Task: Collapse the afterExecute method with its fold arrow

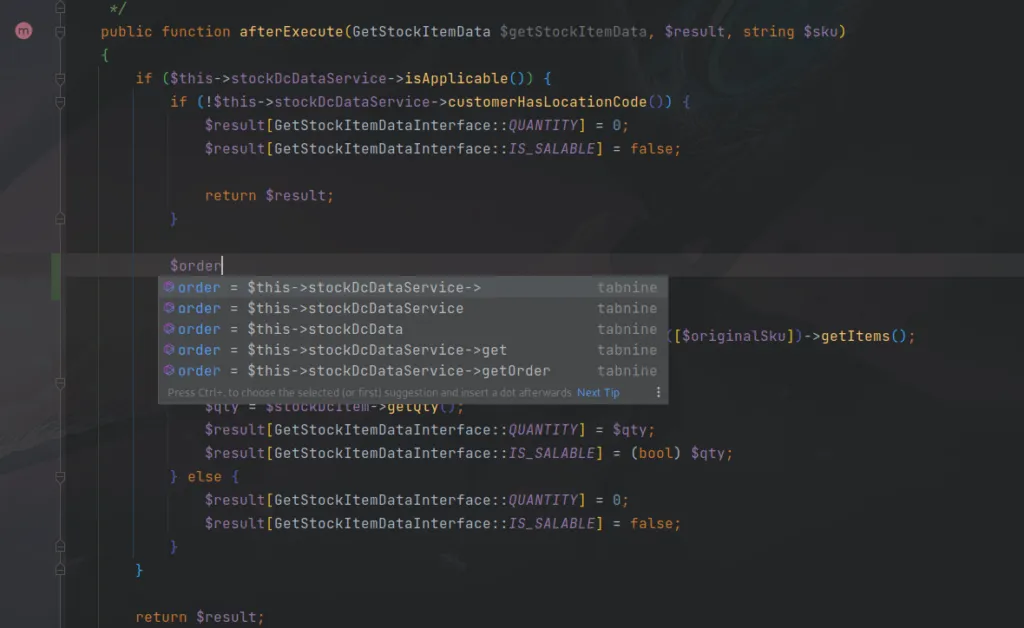Action: pos(60,31)
